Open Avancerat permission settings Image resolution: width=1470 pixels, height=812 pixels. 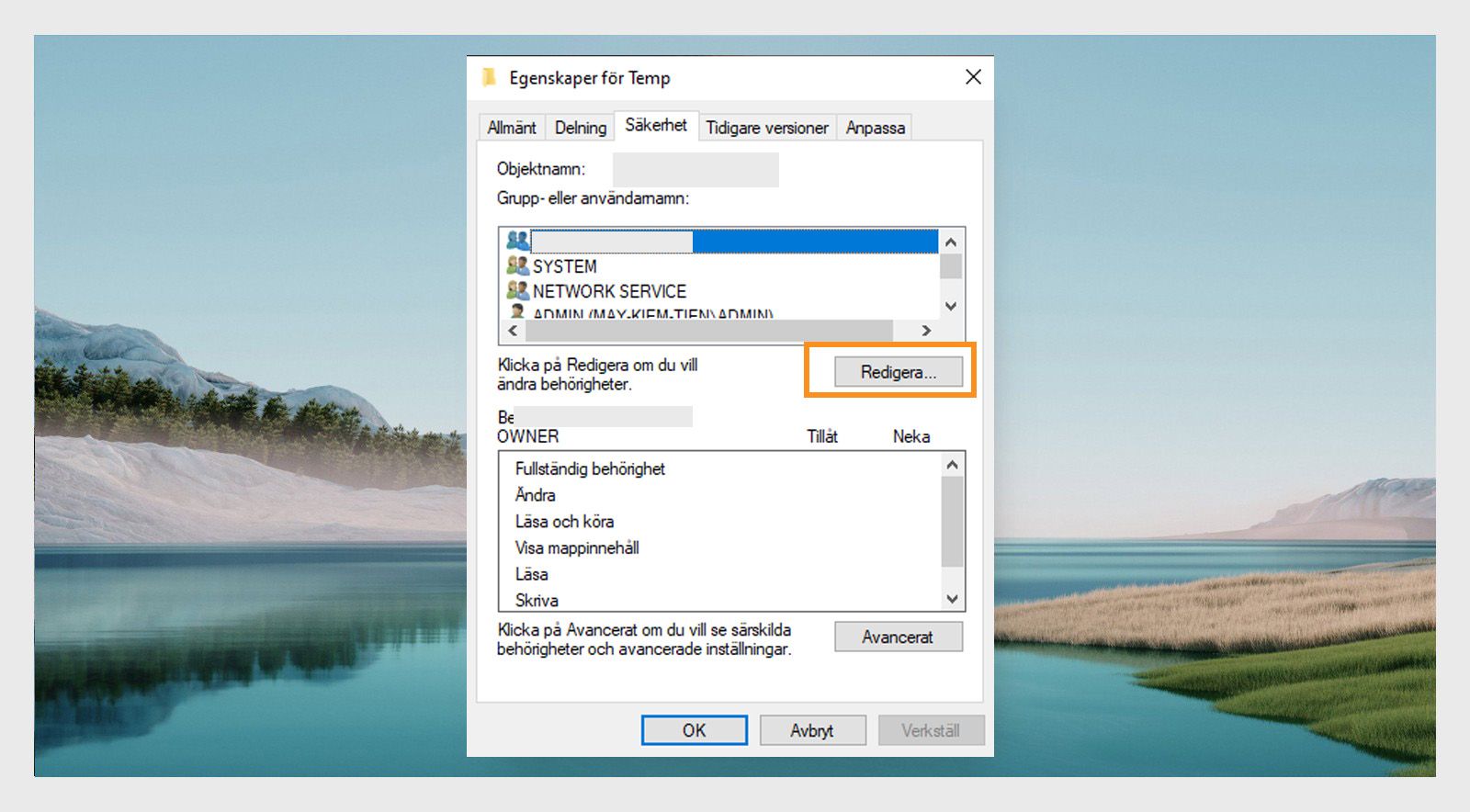(x=899, y=637)
